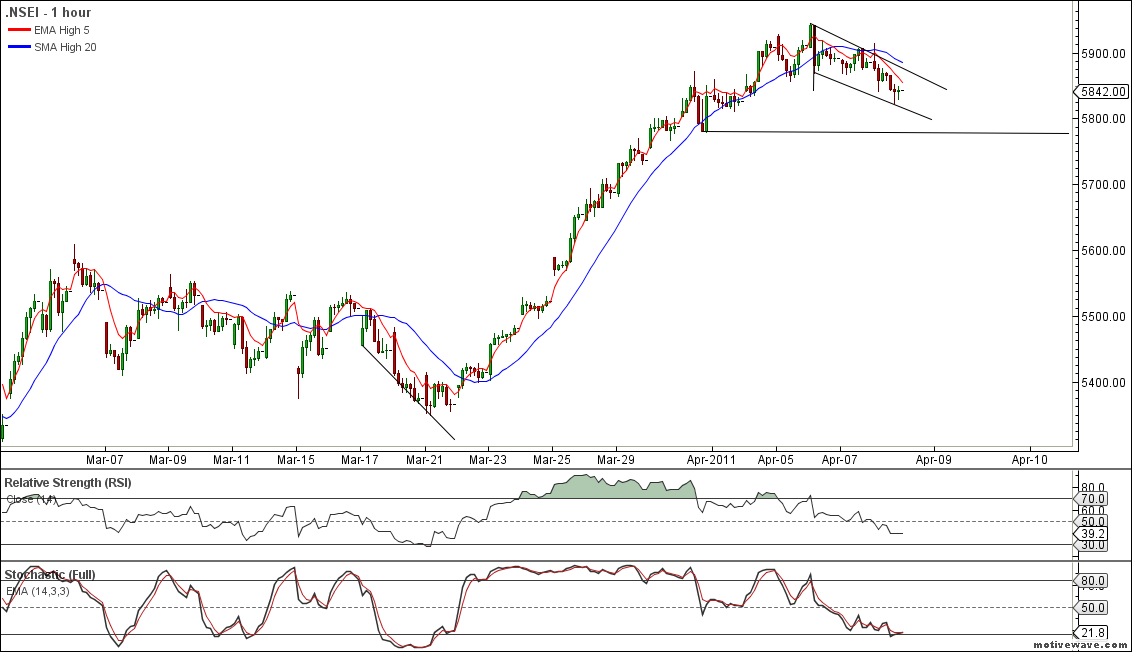Click the blue SMA High 20 legend swatch
The image size is (1132, 652).
(x=19, y=47)
